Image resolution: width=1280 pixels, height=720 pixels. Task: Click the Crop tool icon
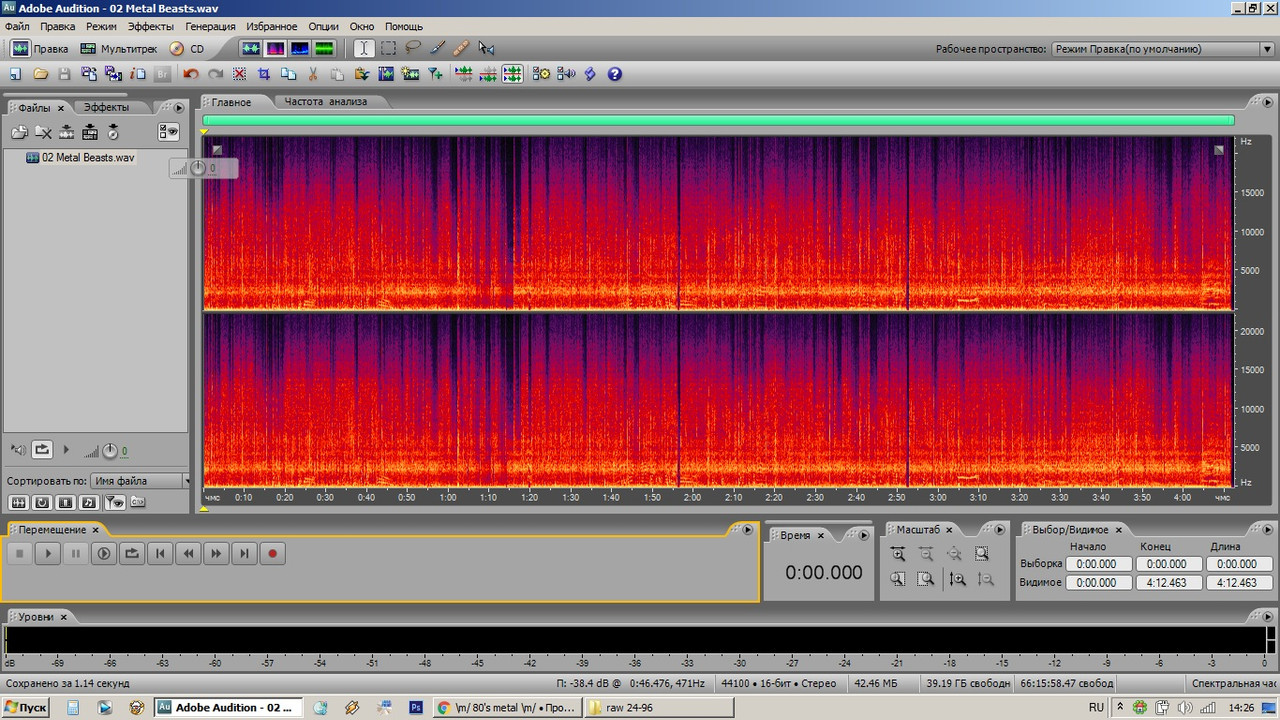point(264,74)
